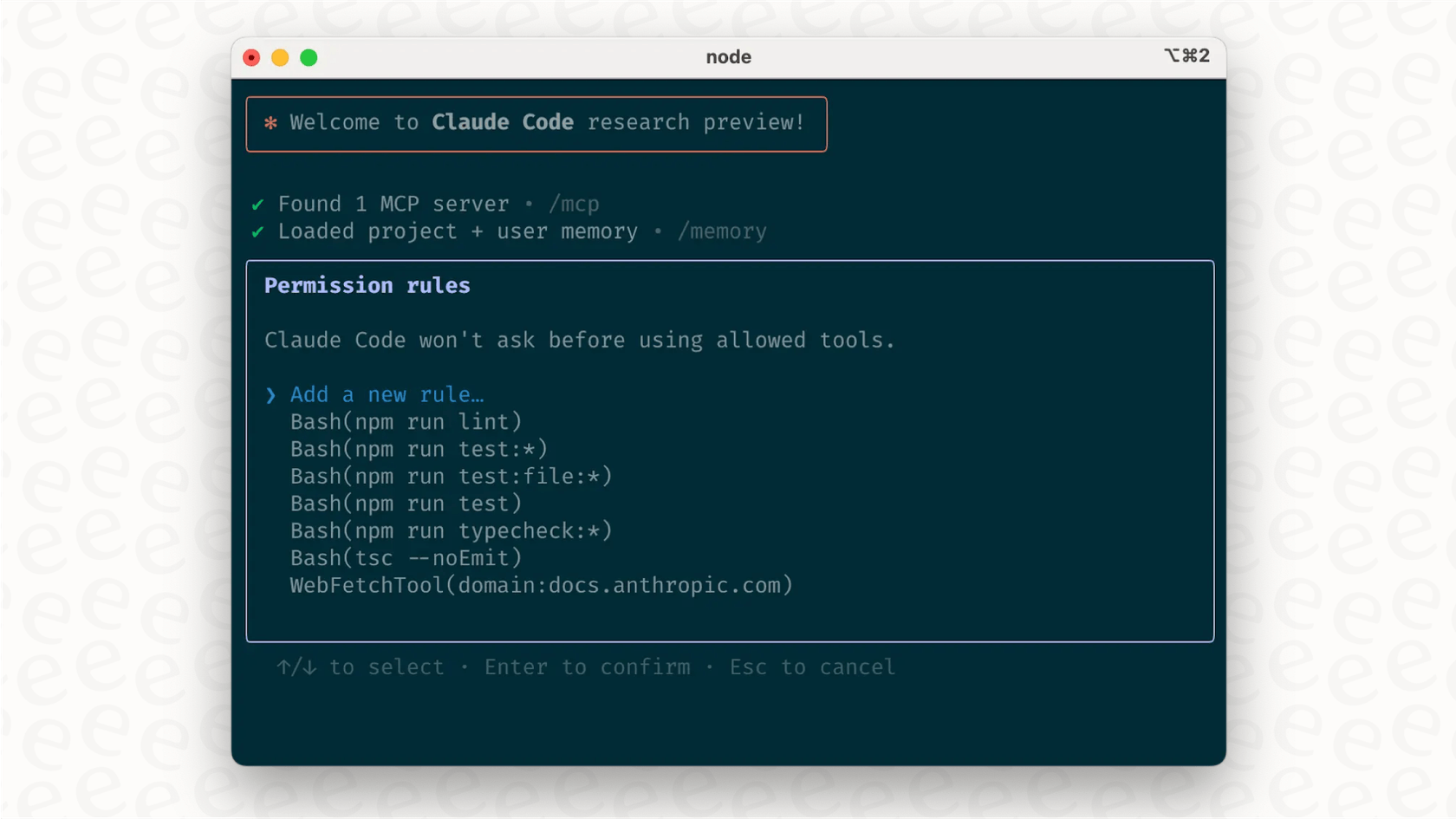
Task: Open the /memory command link
Action: (722, 231)
